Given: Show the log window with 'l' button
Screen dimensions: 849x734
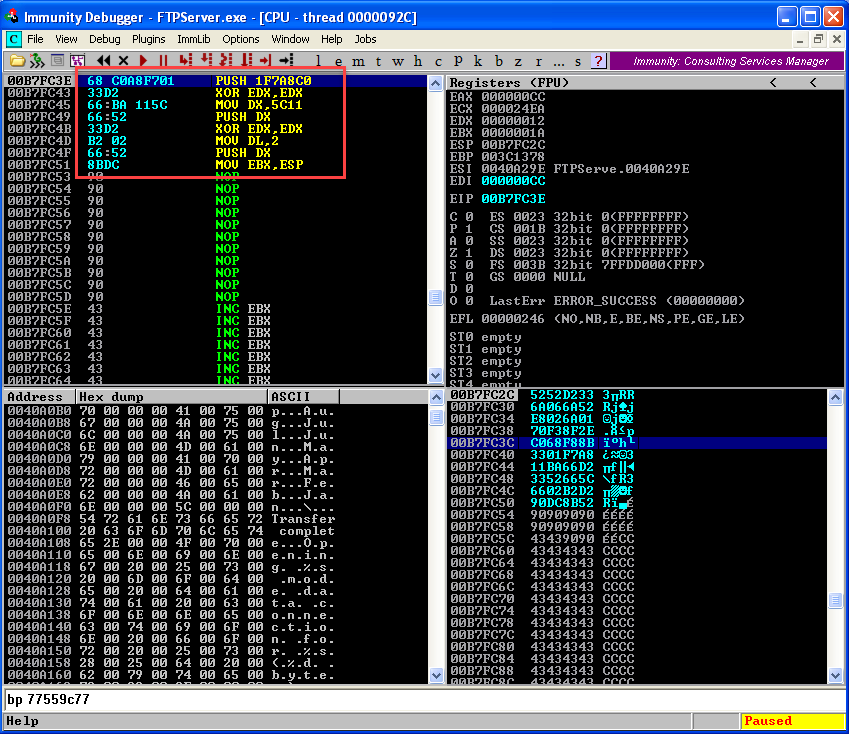Looking at the screenshot, I should [x=318, y=61].
